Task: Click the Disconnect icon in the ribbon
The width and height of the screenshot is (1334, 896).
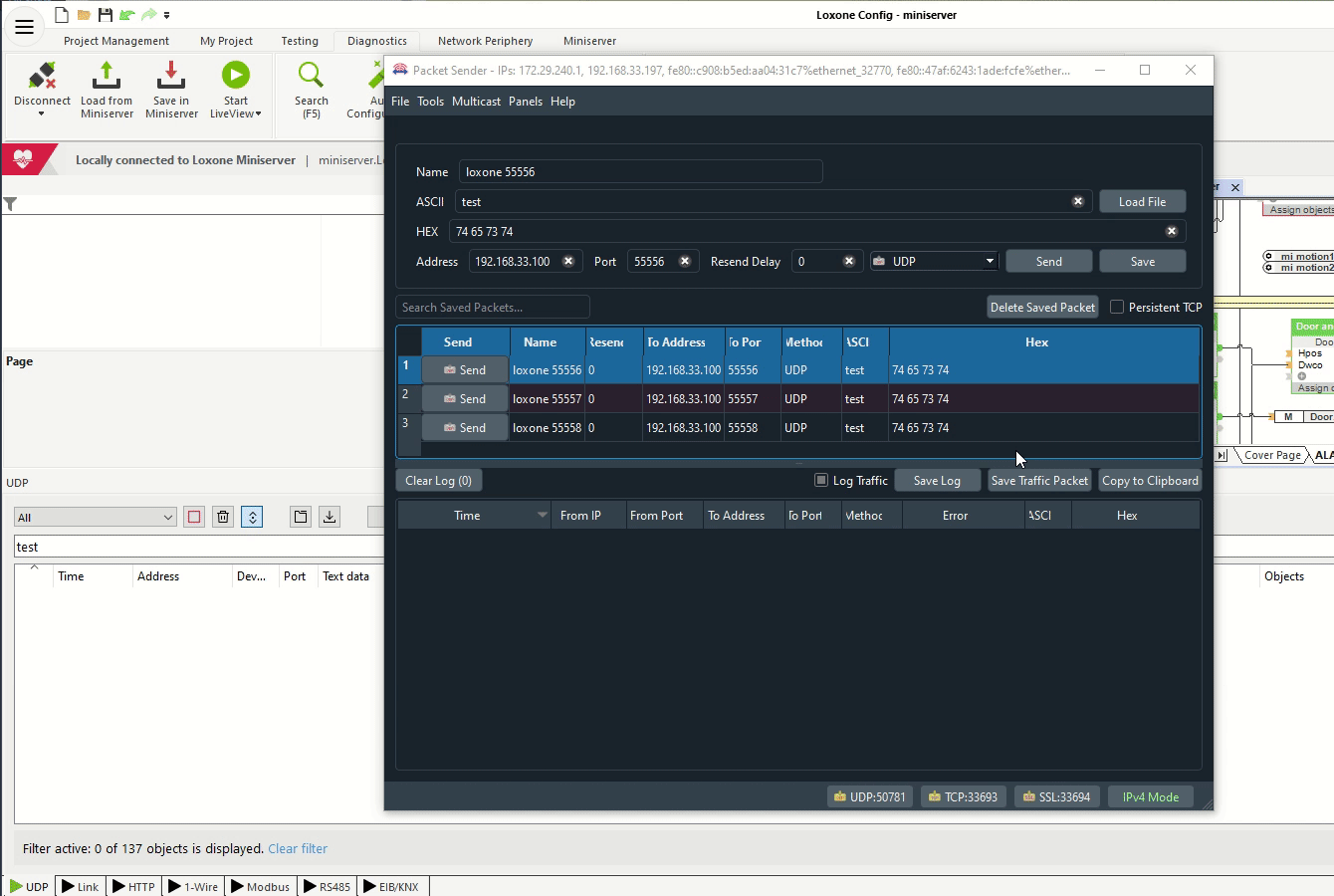Action: click(x=42, y=77)
